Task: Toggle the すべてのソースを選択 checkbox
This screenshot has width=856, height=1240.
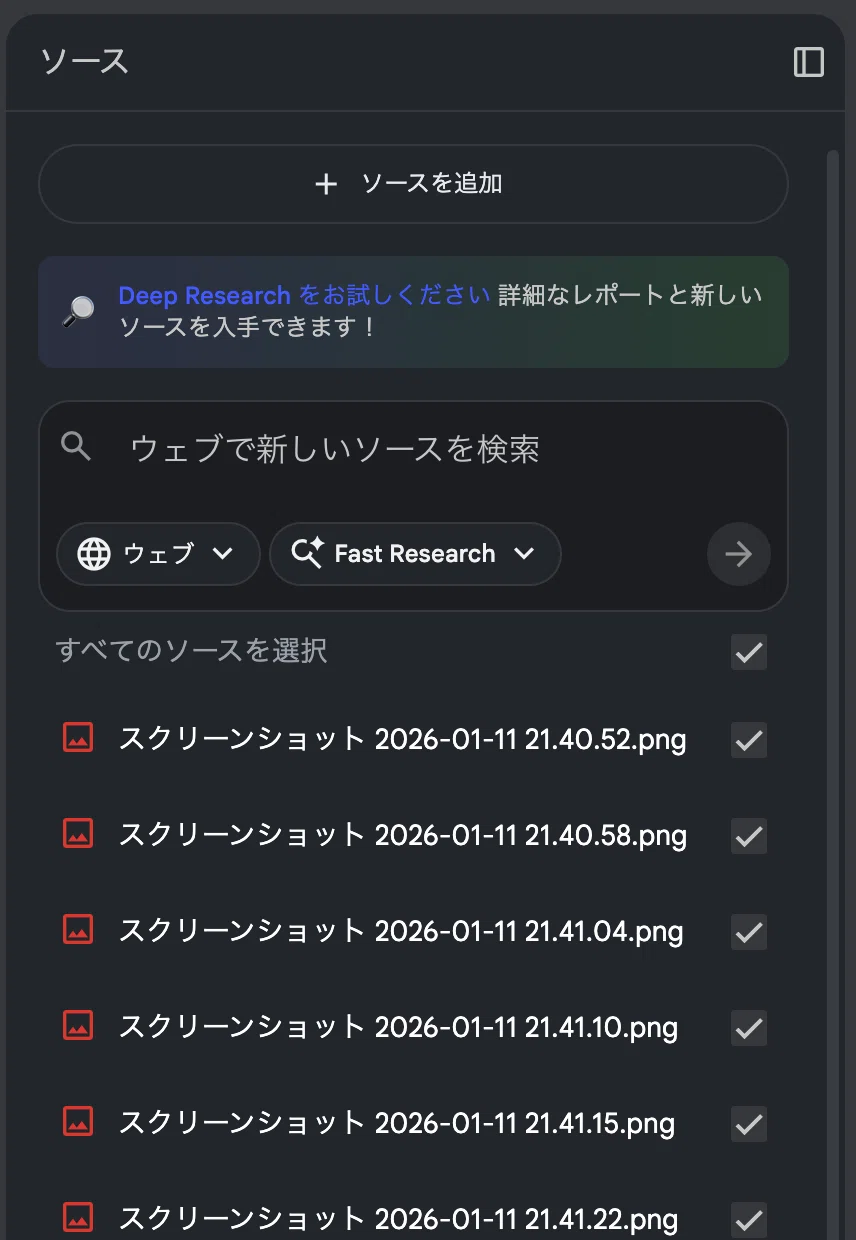Action: pyautogui.click(x=749, y=652)
